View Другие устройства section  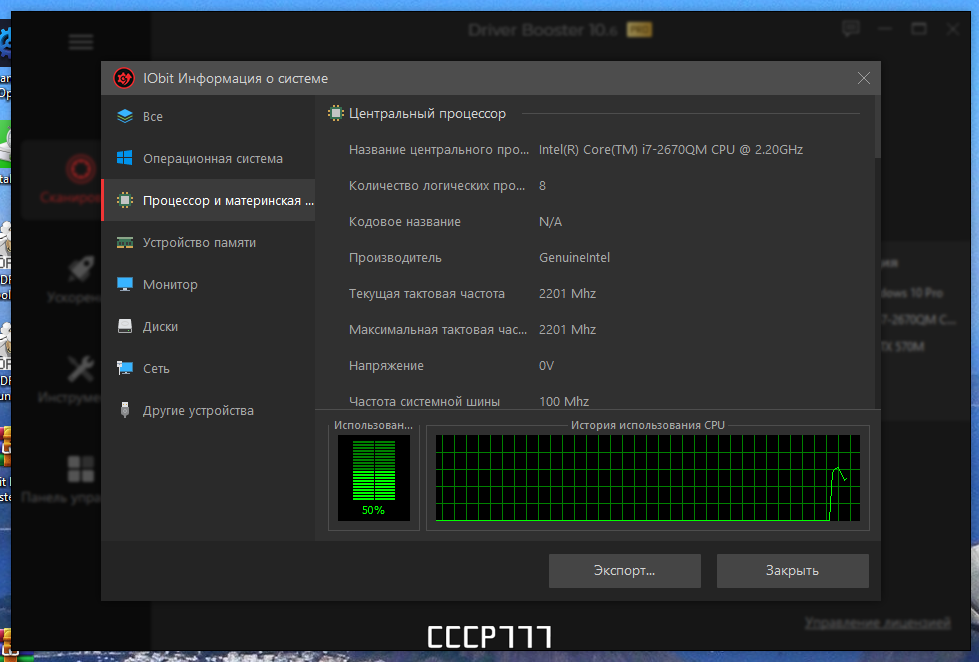(209, 410)
